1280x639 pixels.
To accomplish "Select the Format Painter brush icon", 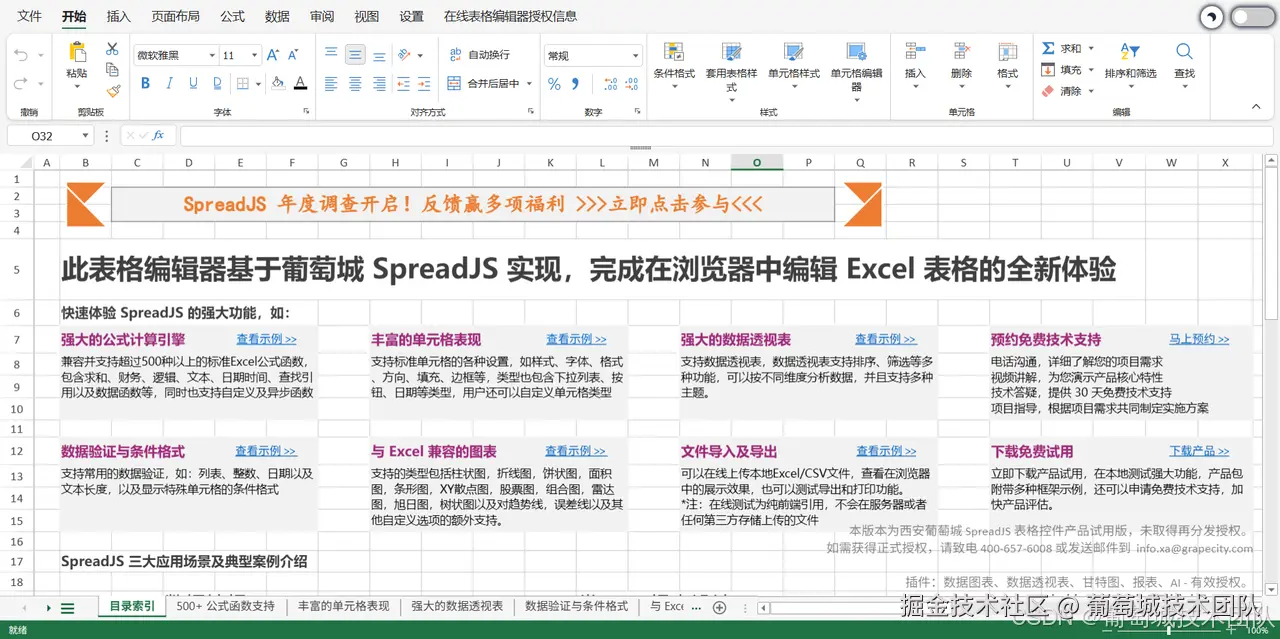I will tap(112, 91).
